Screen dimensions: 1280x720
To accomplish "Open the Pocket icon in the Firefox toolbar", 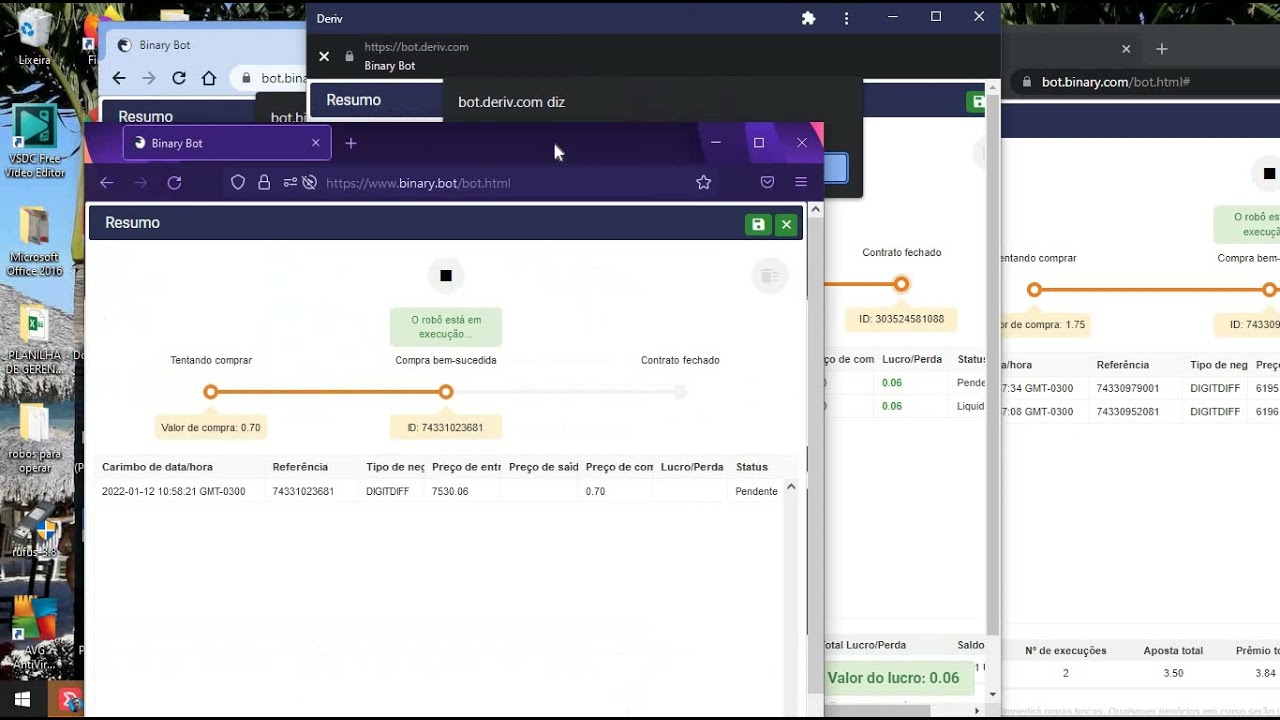I will pyautogui.click(x=767, y=183).
